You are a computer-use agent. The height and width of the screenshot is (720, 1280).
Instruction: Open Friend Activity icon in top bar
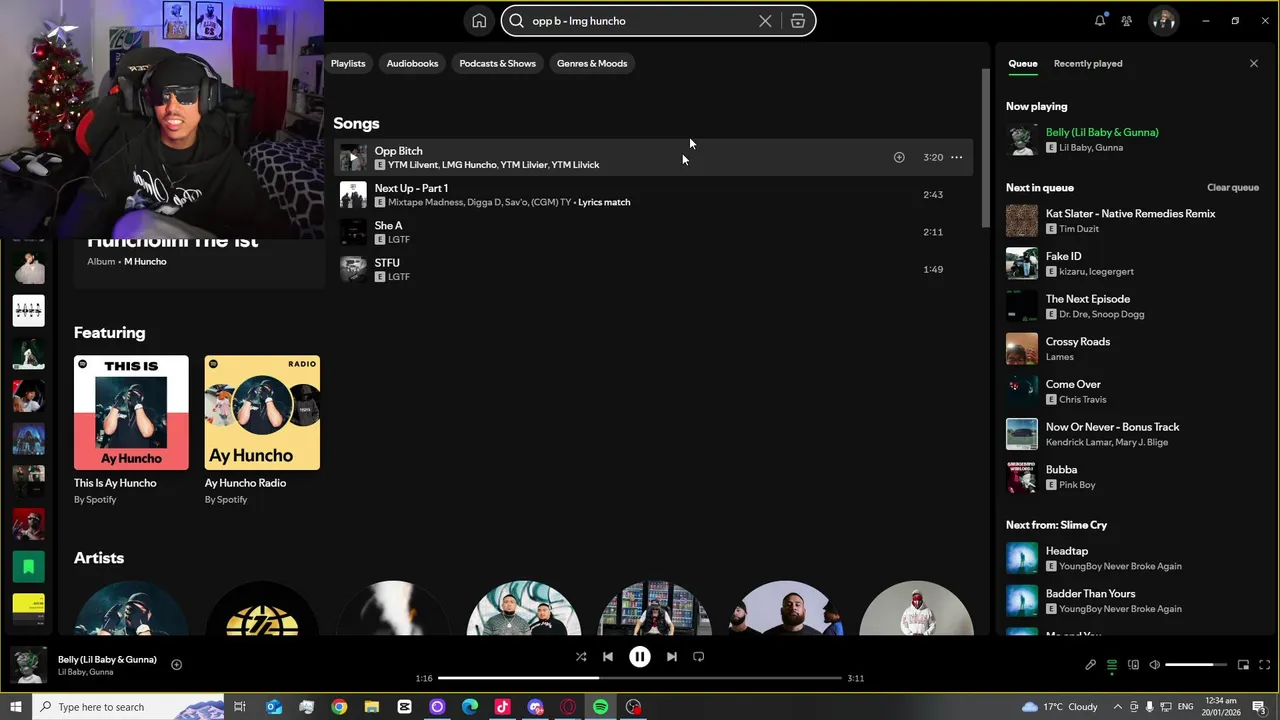pyautogui.click(x=1127, y=21)
